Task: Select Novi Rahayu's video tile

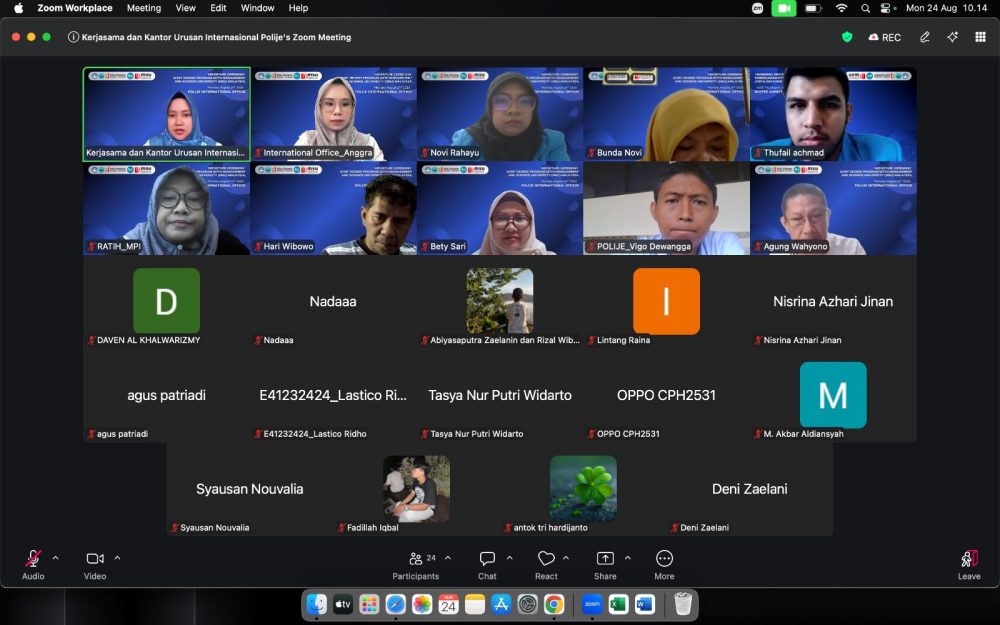Action: [500, 114]
